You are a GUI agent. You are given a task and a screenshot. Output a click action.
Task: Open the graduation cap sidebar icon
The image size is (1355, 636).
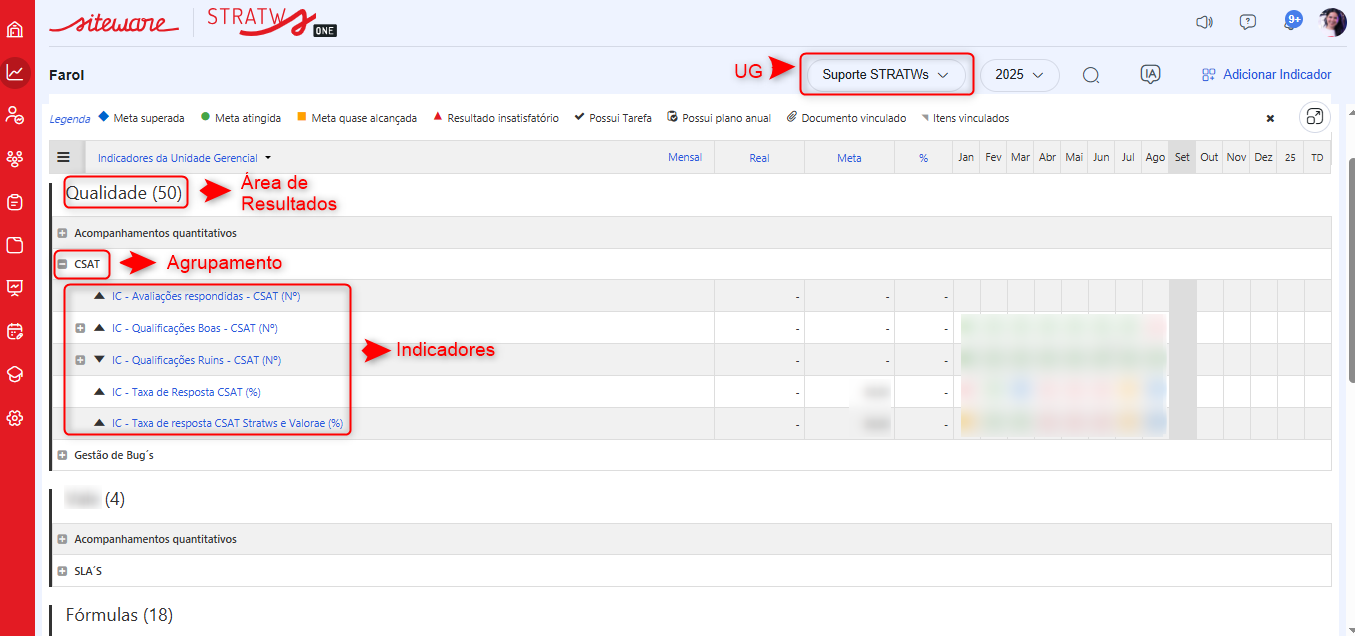[x=15, y=374]
